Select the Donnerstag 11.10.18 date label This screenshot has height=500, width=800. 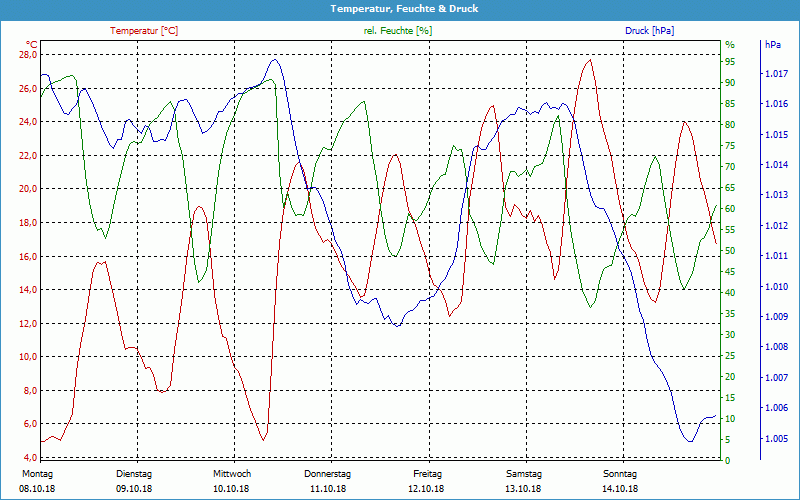point(328,481)
